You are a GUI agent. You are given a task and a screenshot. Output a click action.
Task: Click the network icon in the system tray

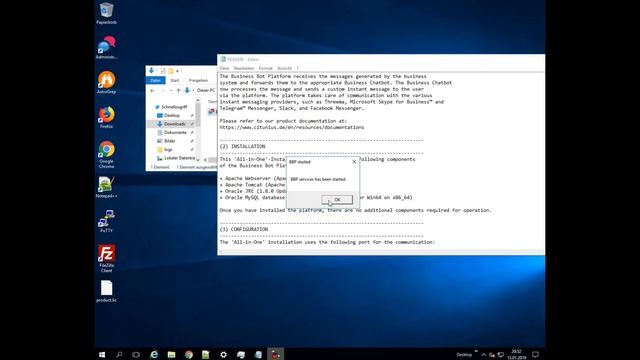tap(501, 355)
